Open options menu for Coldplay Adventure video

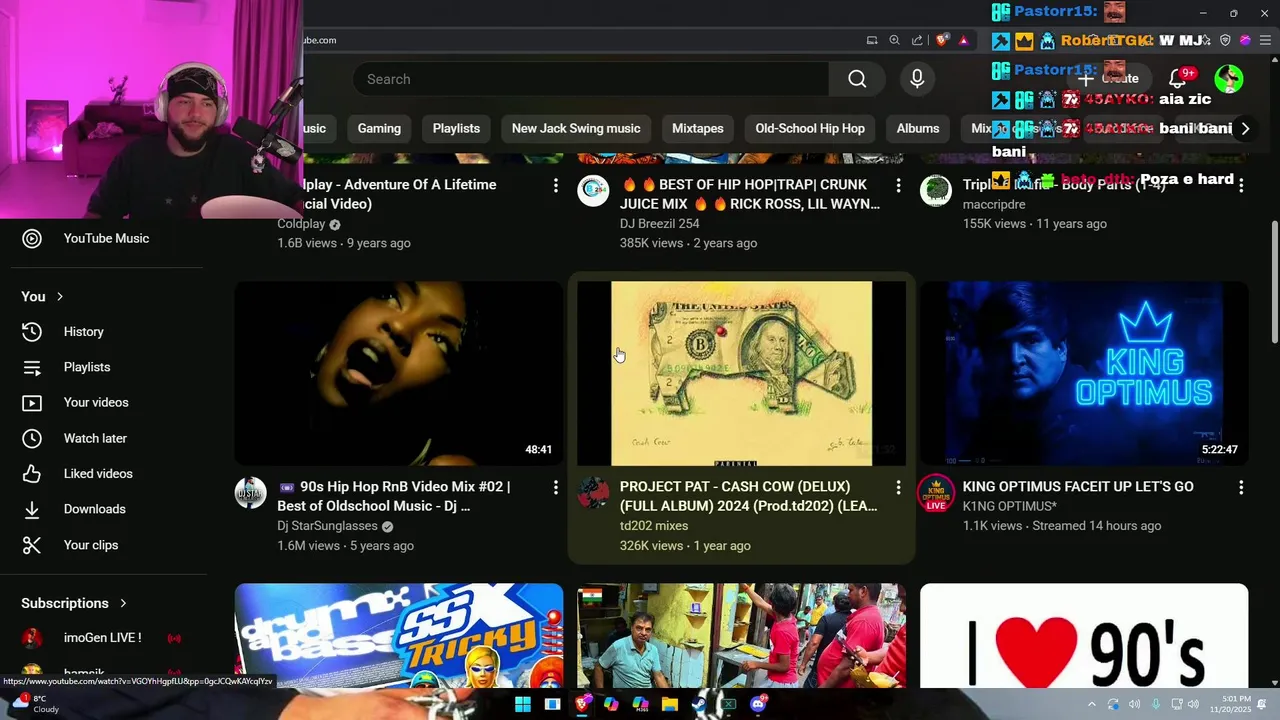556,185
